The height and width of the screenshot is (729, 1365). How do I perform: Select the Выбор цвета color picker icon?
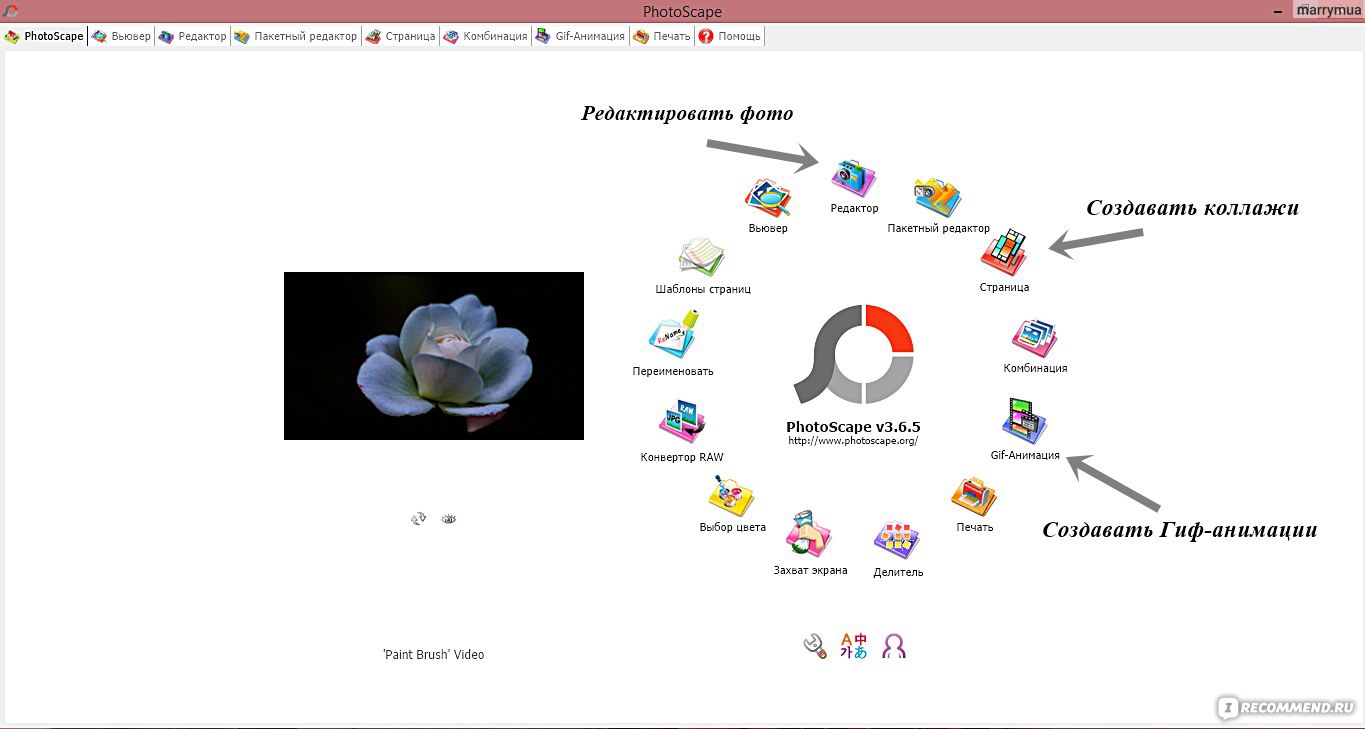(x=731, y=497)
